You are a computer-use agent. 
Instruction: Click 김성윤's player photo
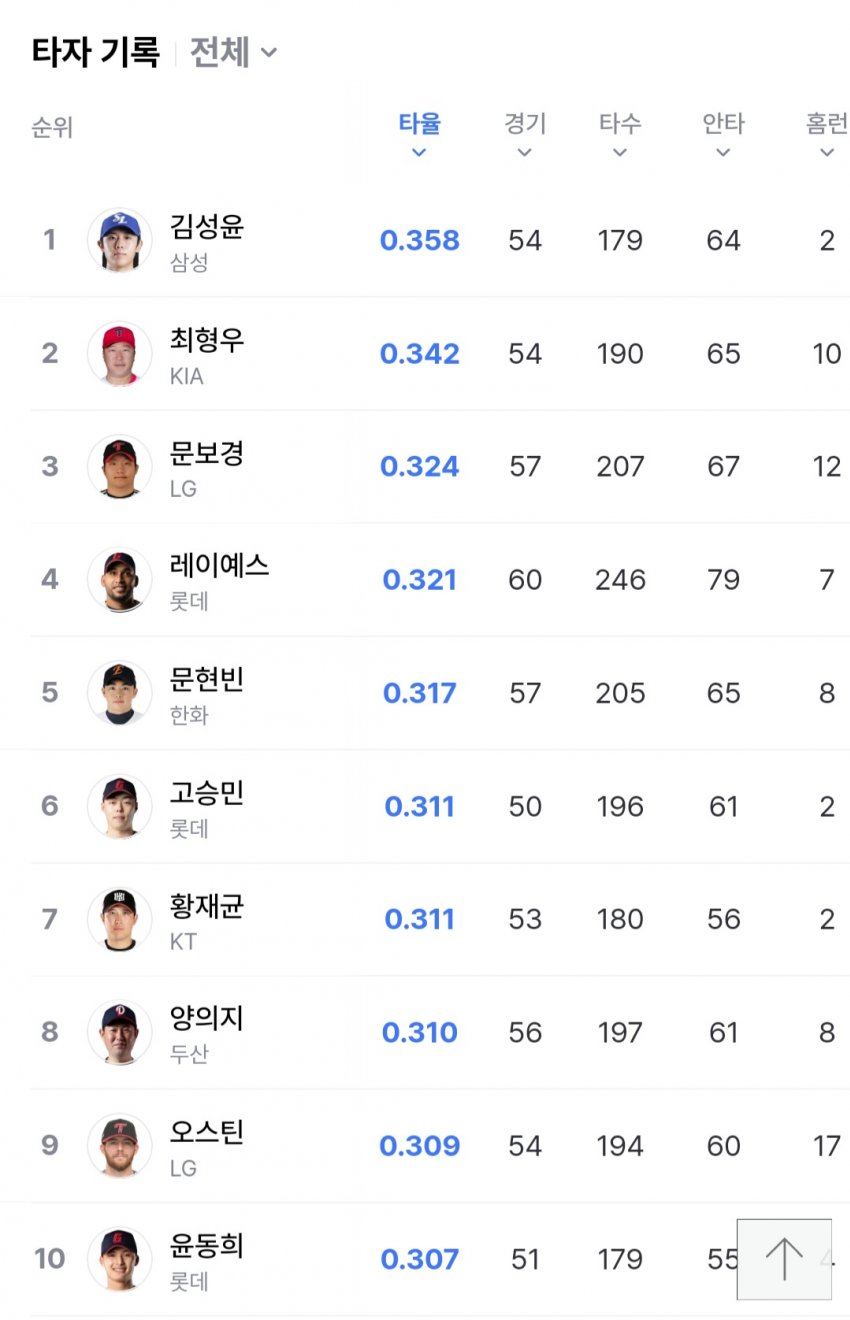point(120,240)
